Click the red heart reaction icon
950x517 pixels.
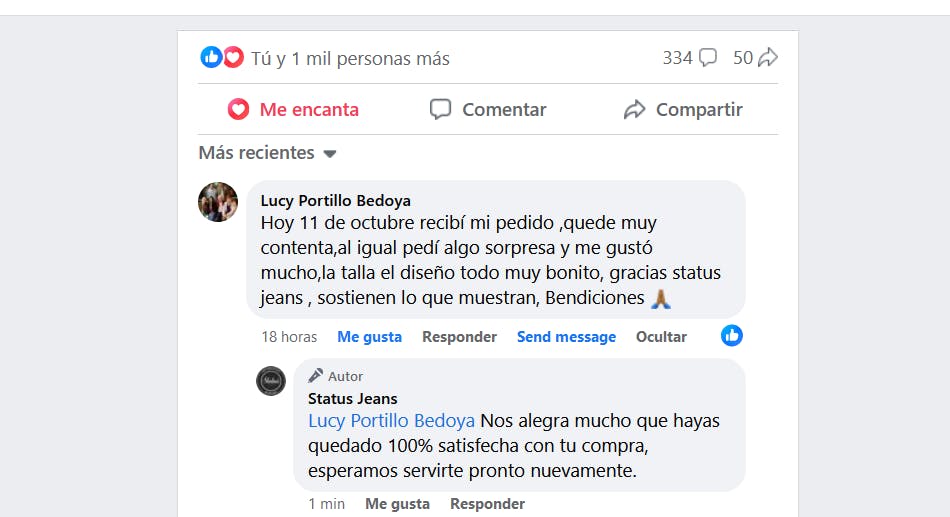point(233,58)
